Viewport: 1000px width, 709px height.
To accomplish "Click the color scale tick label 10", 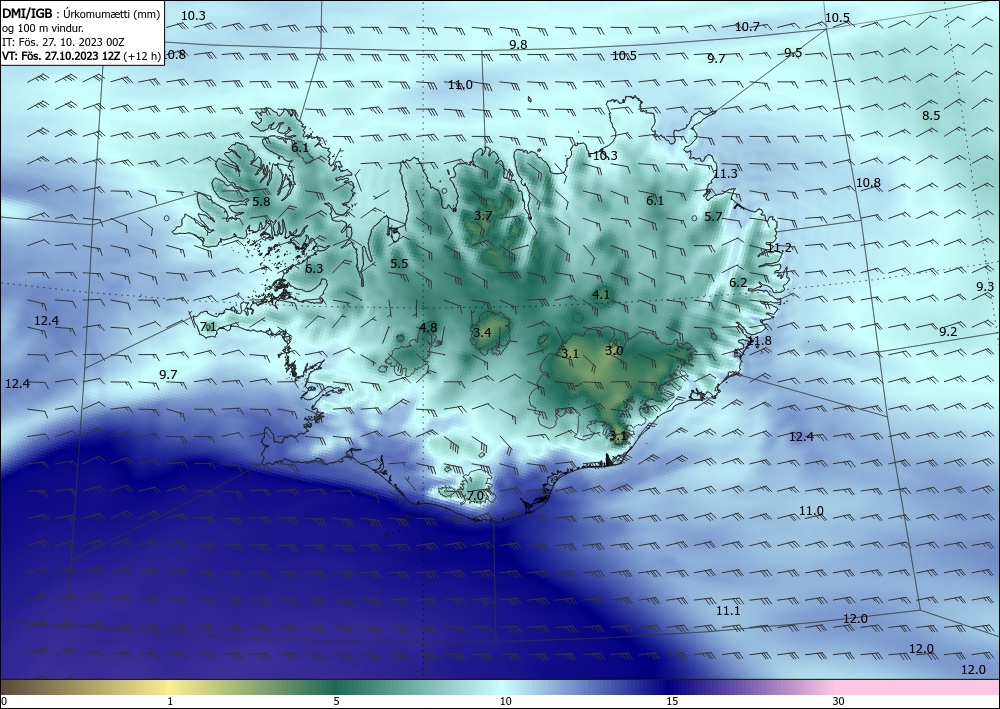I will tap(505, 701).
